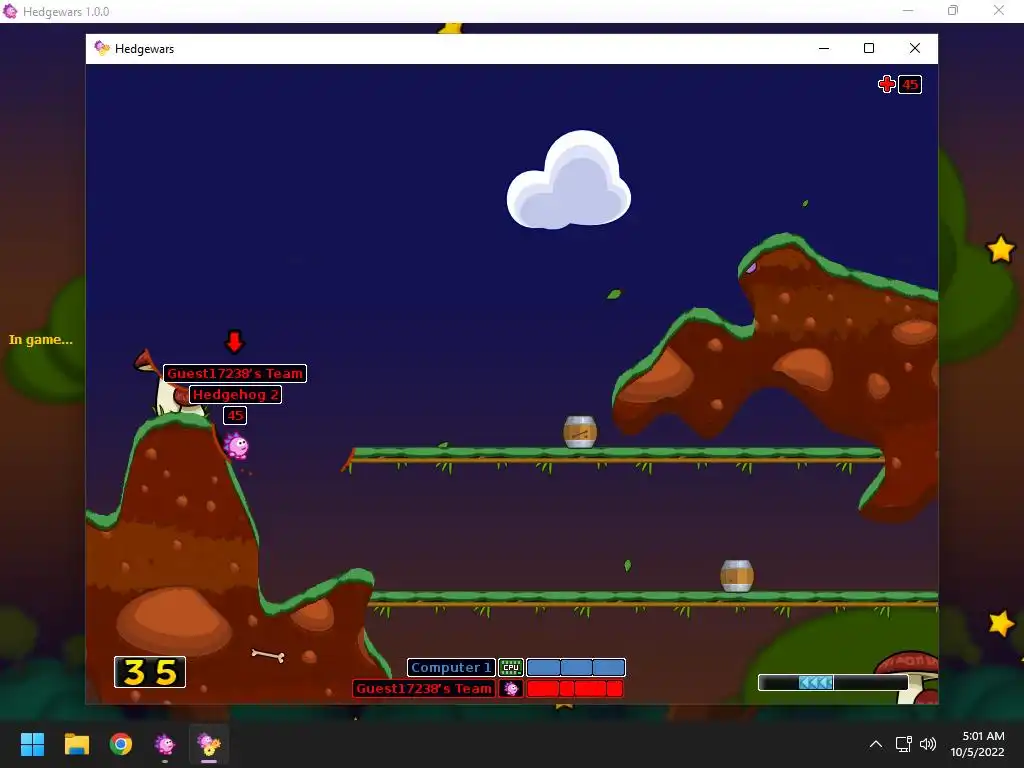Open File Explorer from the taskbar

[x=76, y=744]
